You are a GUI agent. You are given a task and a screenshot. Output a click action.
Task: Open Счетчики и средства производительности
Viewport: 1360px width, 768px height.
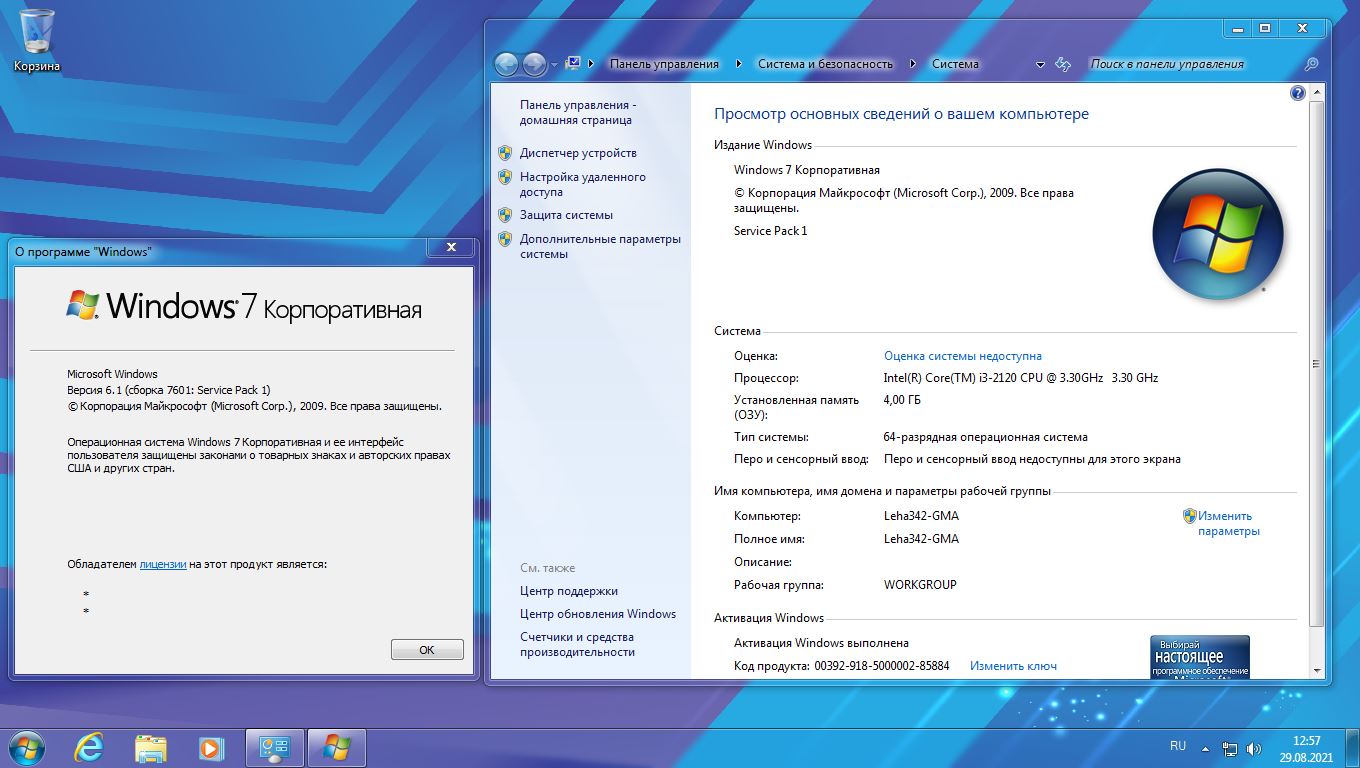click(x=577, y=644)
